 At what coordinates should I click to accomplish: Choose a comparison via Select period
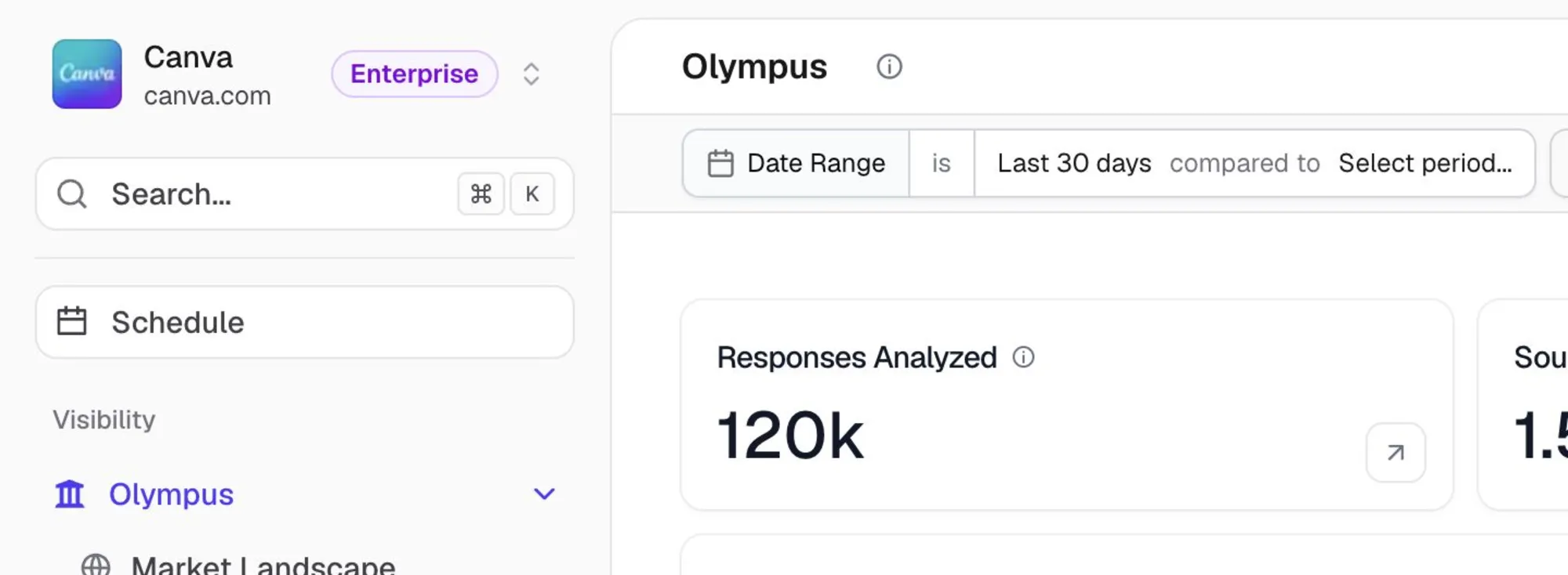coord(1425,163)
